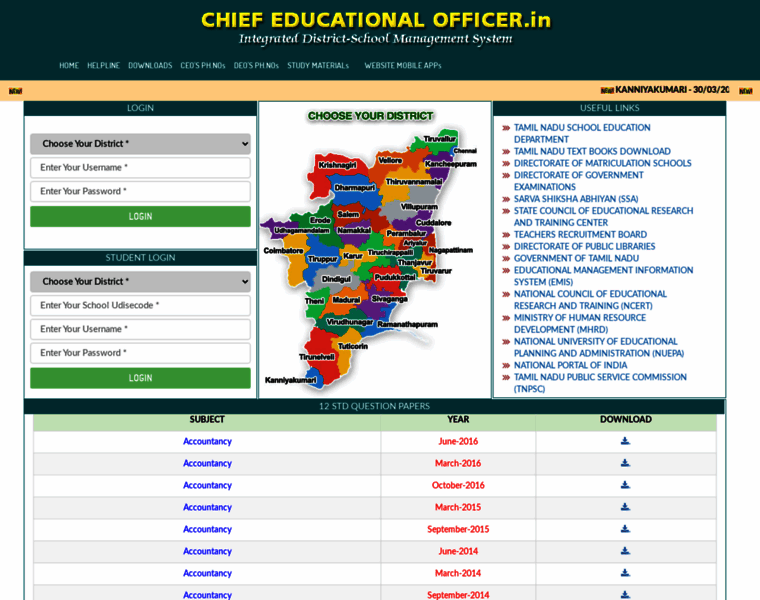Click the CHIEF EDUCATIONAL OFFICER.in site title

[x=376, y=20]
